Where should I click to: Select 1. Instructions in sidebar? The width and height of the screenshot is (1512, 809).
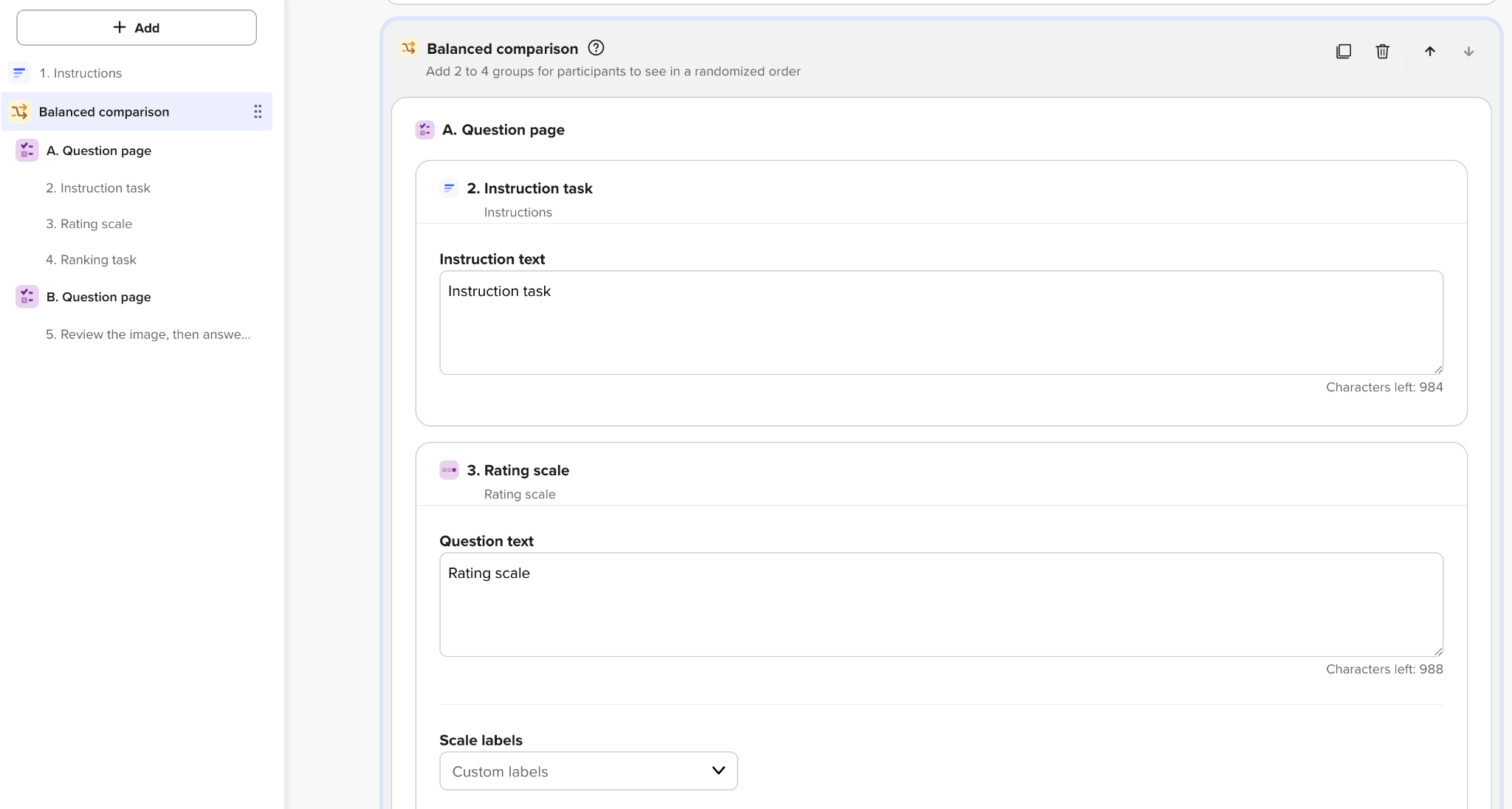point(80,73)
